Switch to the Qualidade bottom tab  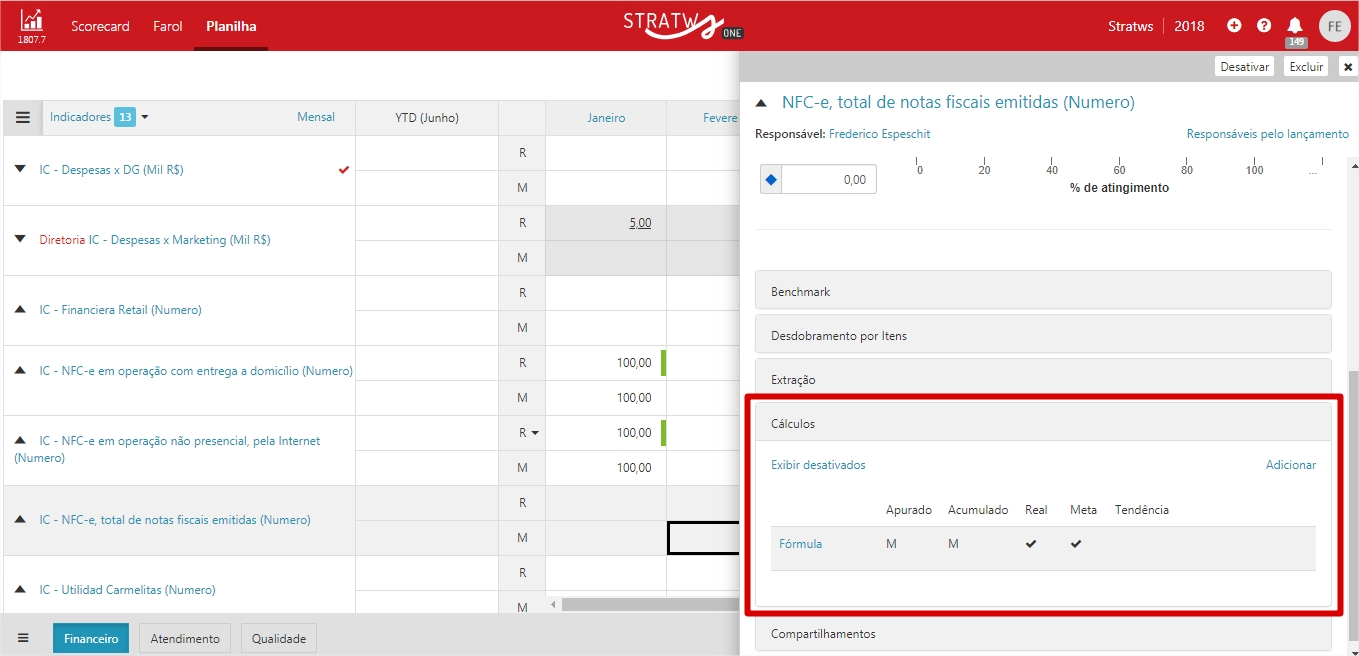tap(279, 638)
